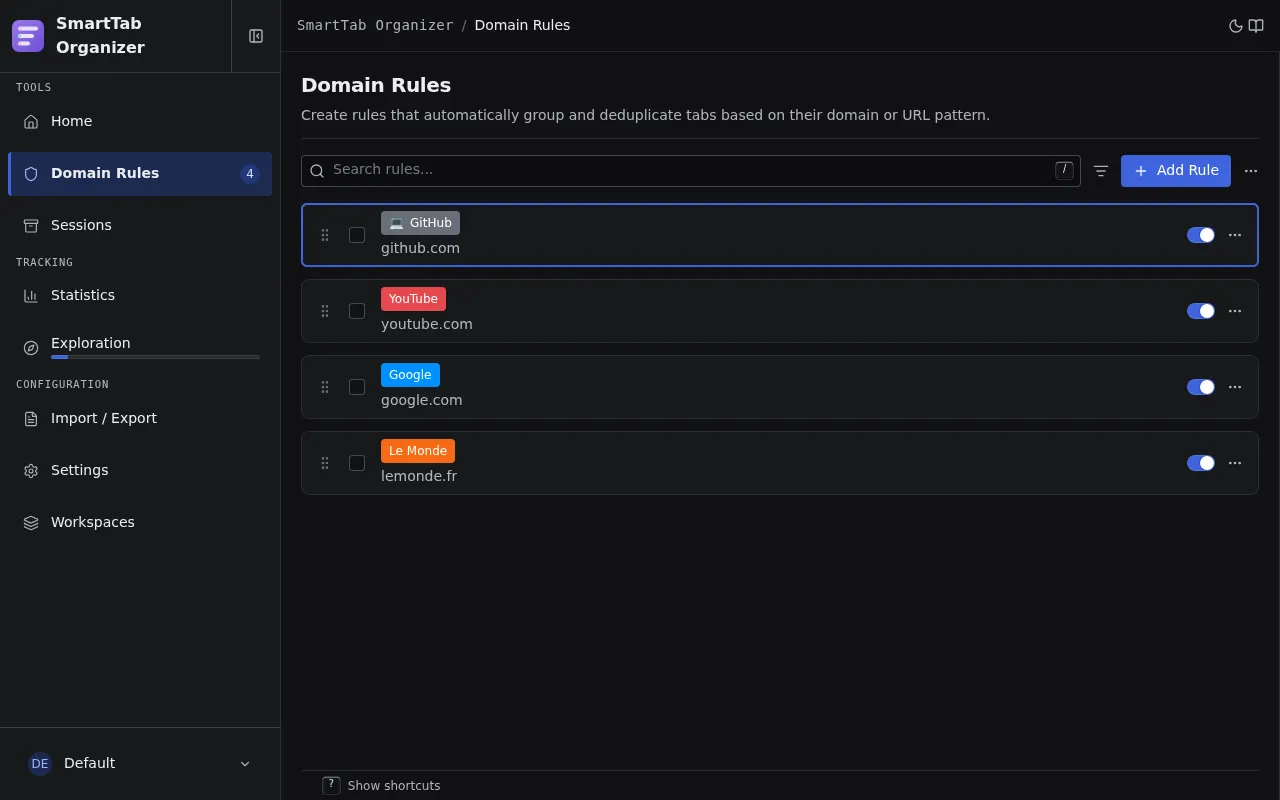Open filter options icon

pos(1101,171)
